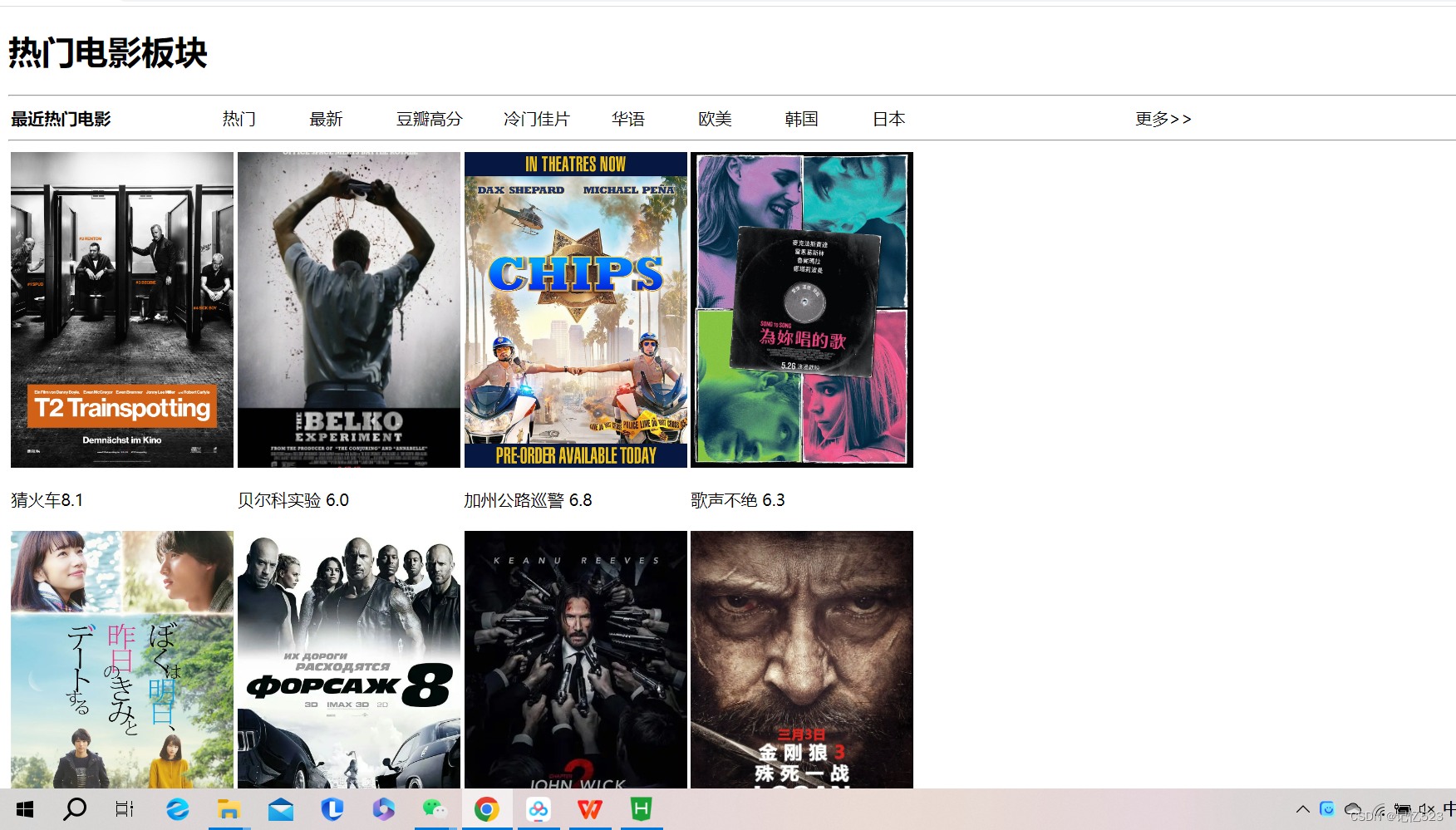Open taskbar Search magnifier
Image resolution: width=1456 pixels, height=830 pixels.
(75, 809)
